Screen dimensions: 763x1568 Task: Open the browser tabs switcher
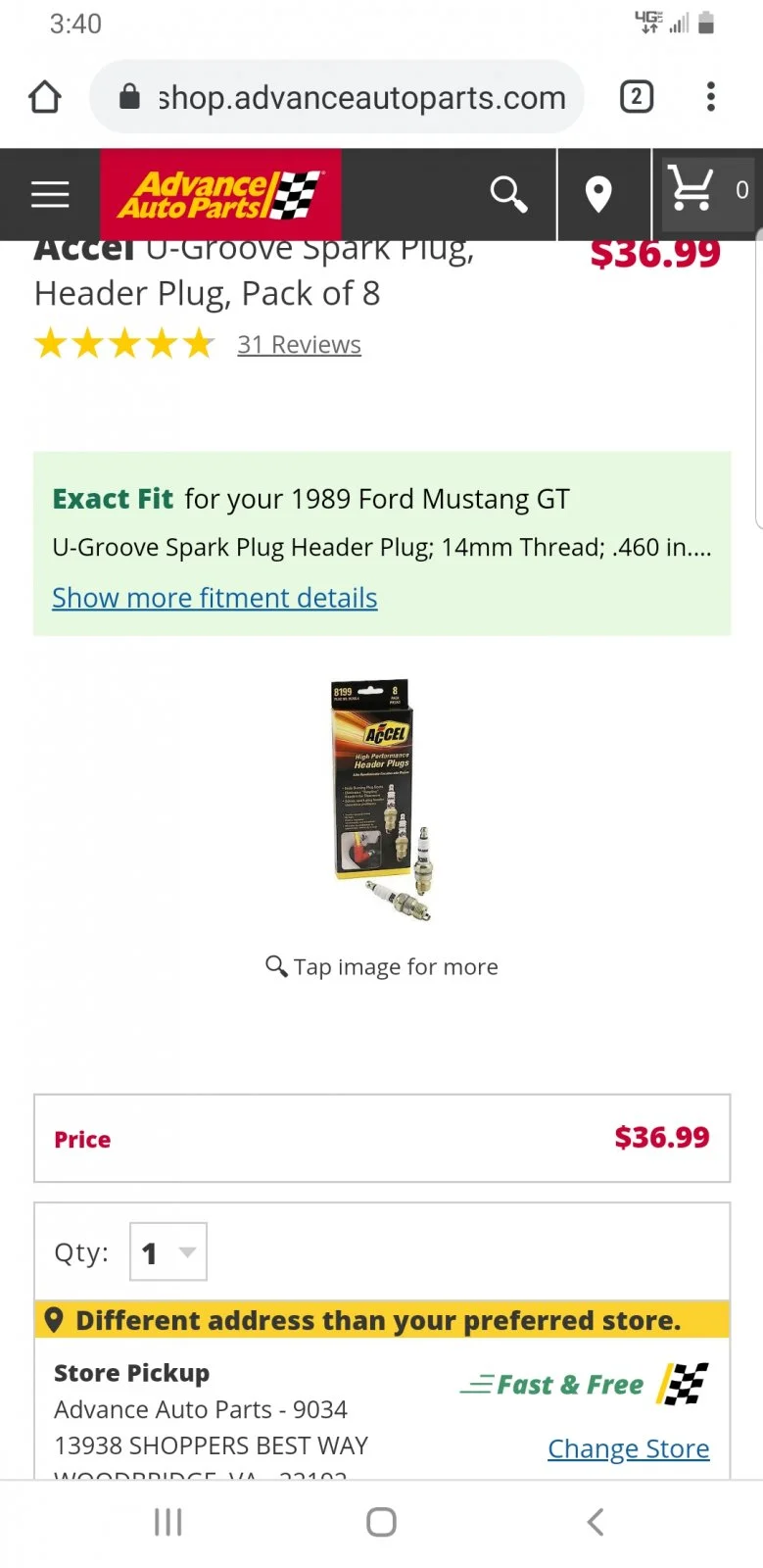[x=637, y=97]
